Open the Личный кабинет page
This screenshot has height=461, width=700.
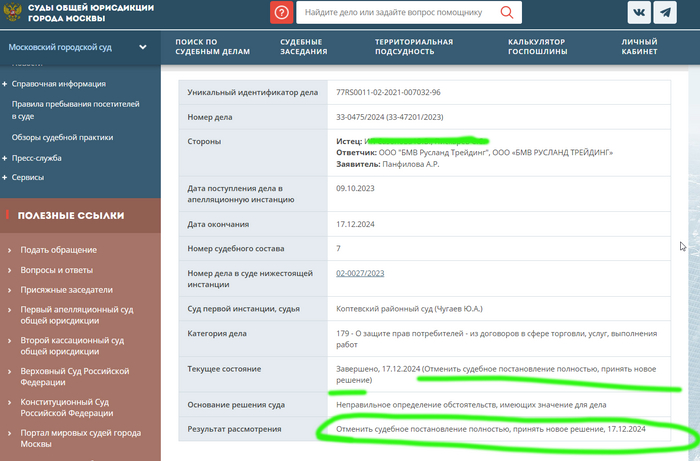click(639, 47)
